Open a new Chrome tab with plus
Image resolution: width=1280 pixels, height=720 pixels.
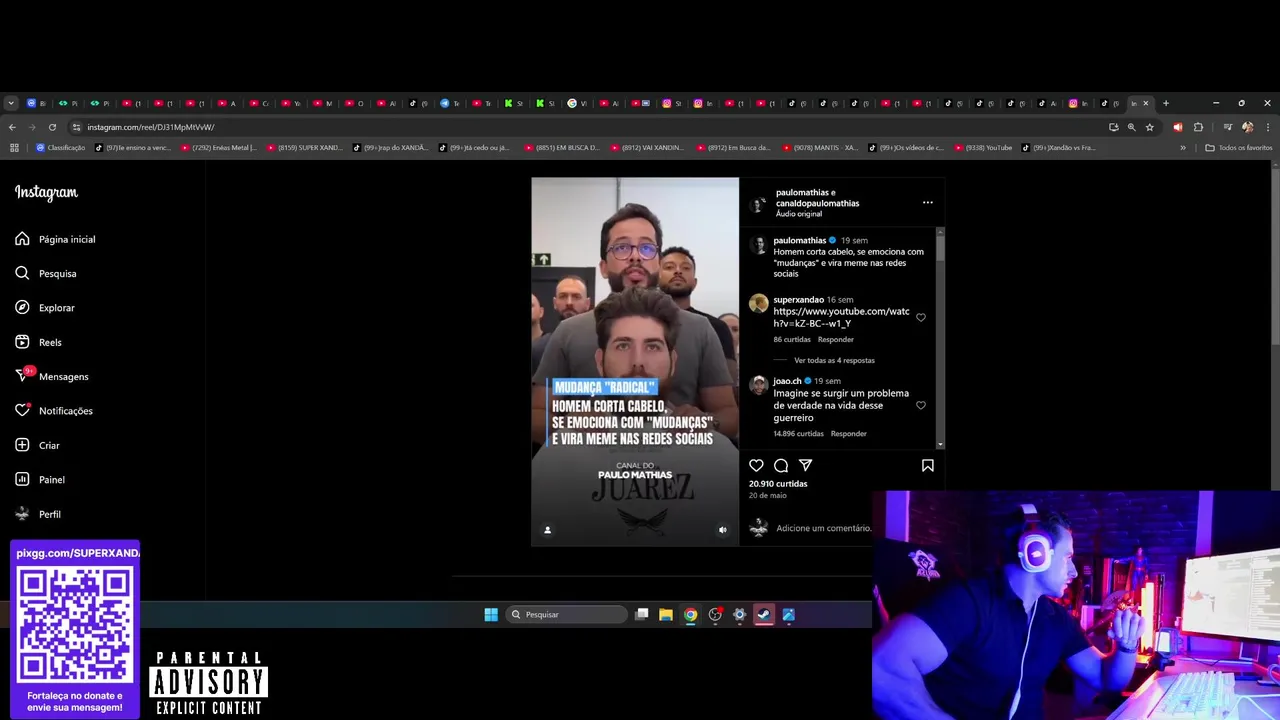point(1165,103)
